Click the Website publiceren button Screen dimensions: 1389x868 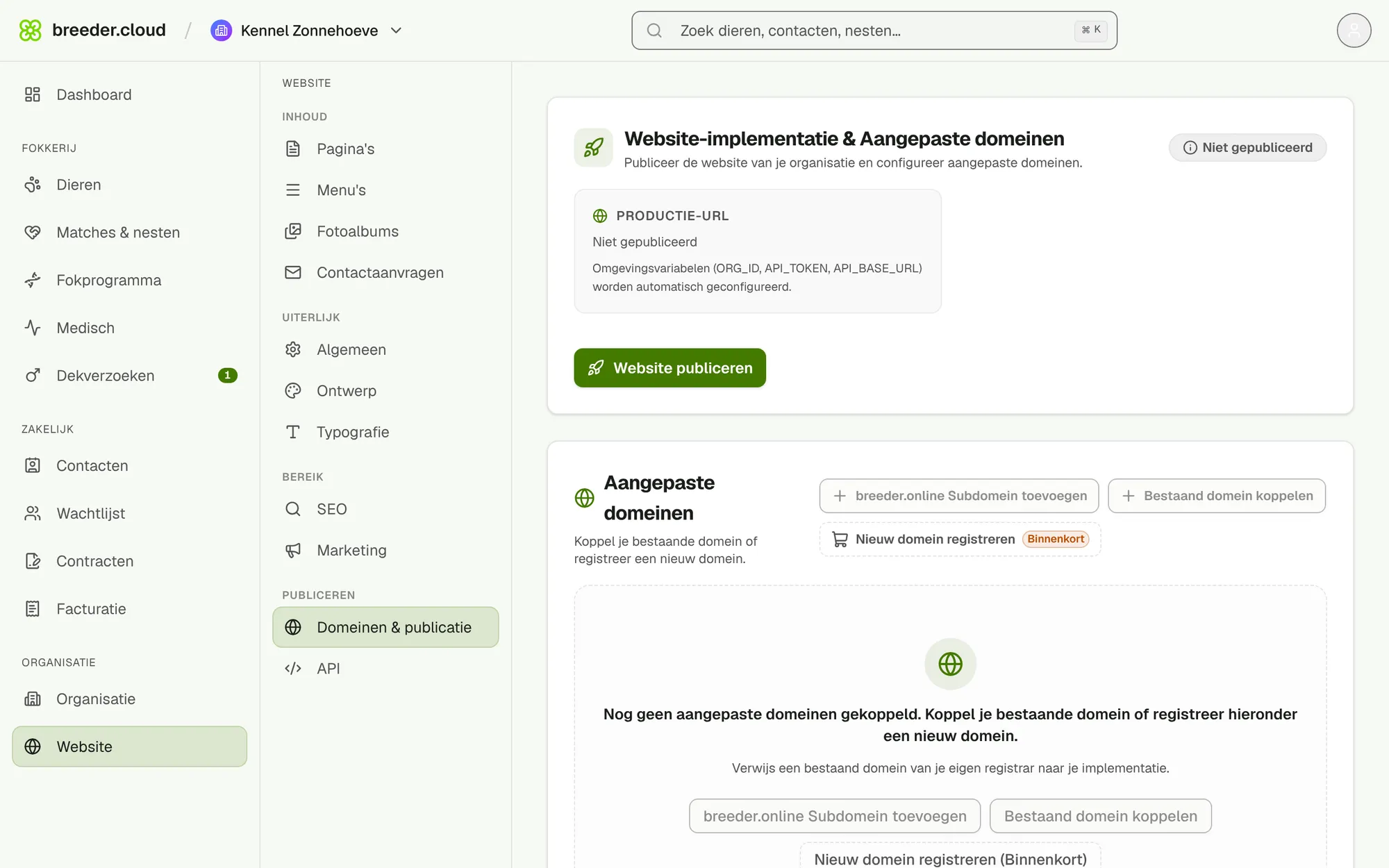pos(669,368)
